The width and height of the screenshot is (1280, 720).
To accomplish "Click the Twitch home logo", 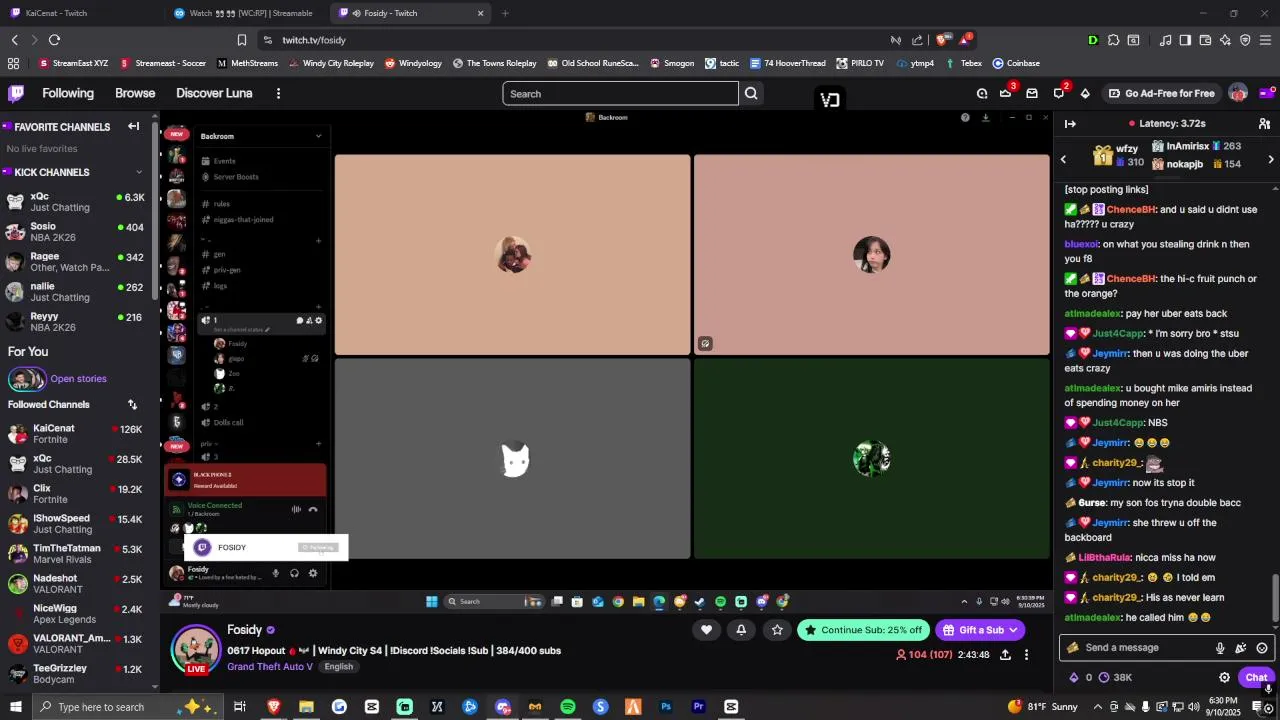I will pos(16,93).
